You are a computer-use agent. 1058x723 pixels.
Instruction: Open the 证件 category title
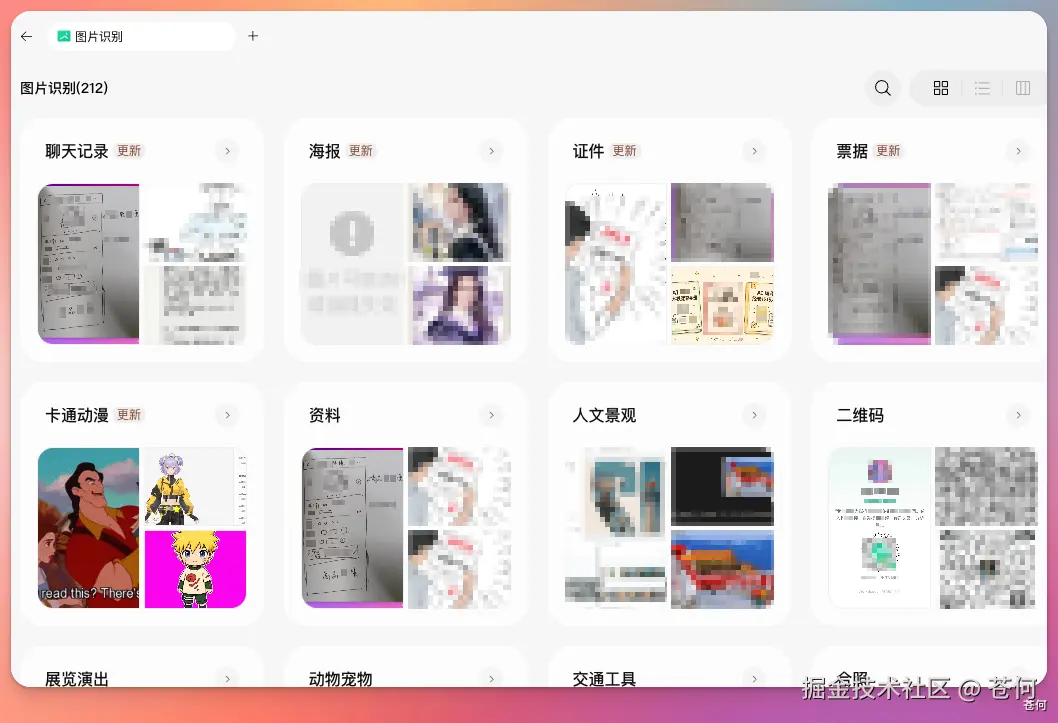pyautogui.click(x=588, y=151)
